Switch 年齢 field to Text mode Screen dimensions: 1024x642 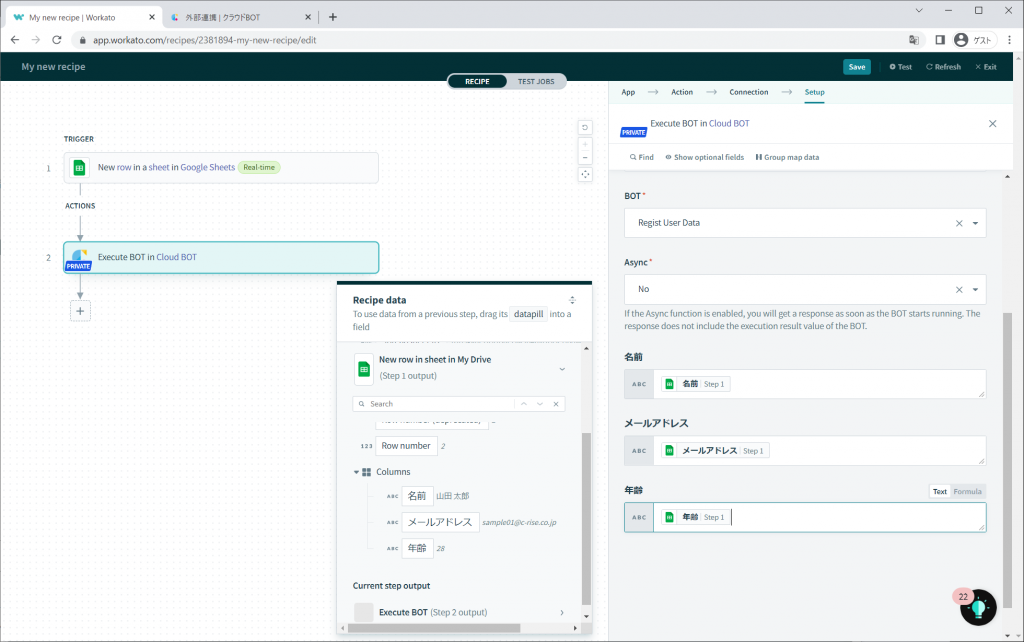coord(940,492)
